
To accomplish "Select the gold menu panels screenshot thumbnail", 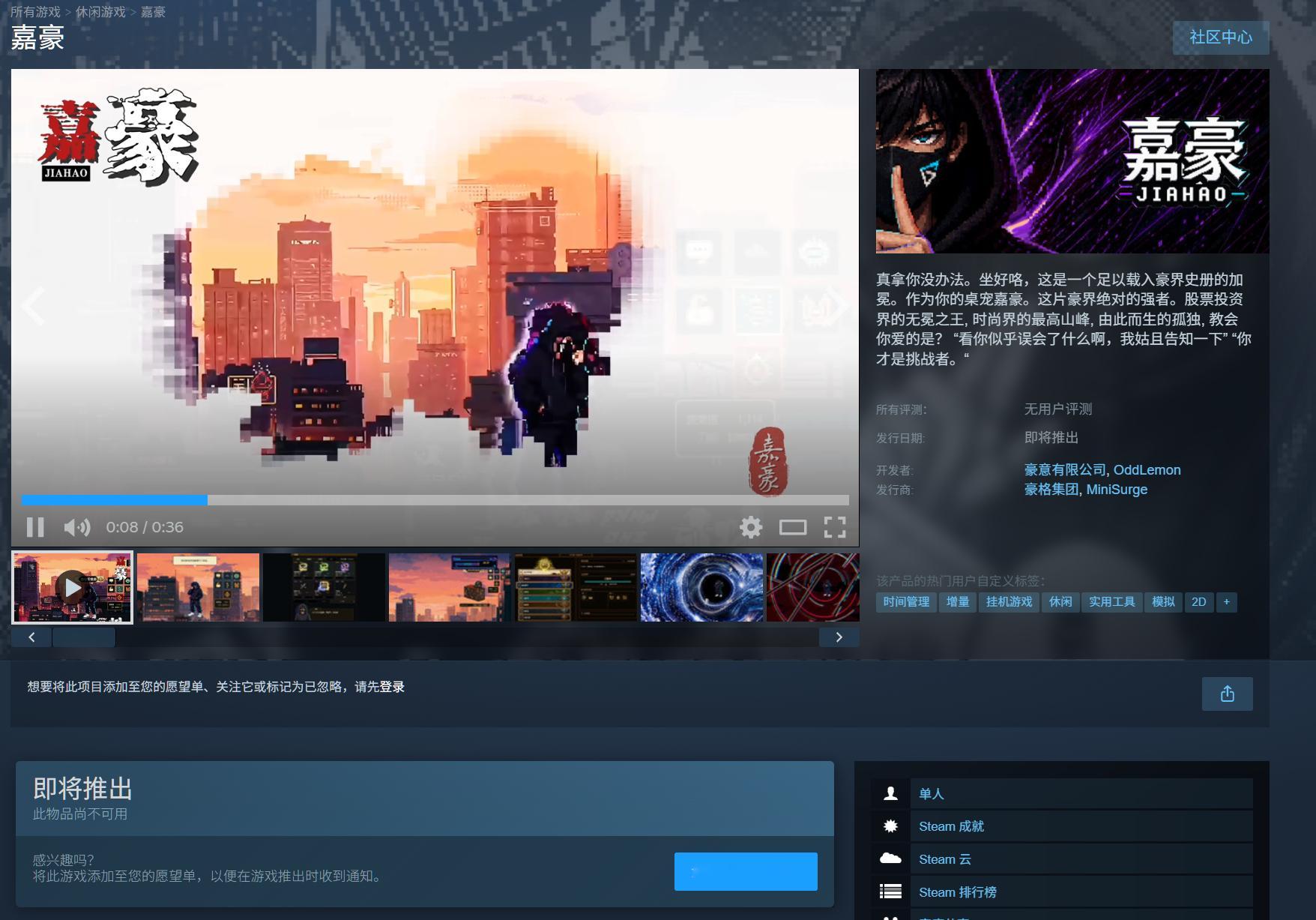I will pos(576,587).
